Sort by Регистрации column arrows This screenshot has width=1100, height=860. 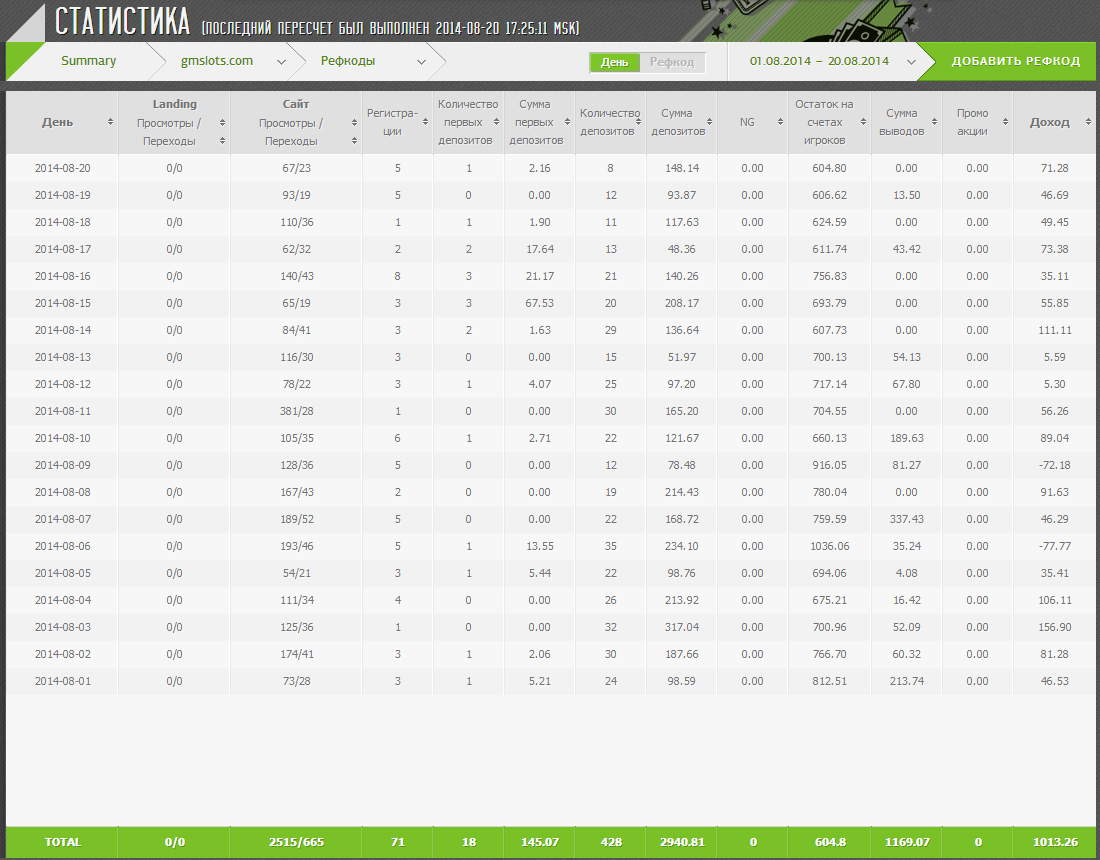[427, 122]
